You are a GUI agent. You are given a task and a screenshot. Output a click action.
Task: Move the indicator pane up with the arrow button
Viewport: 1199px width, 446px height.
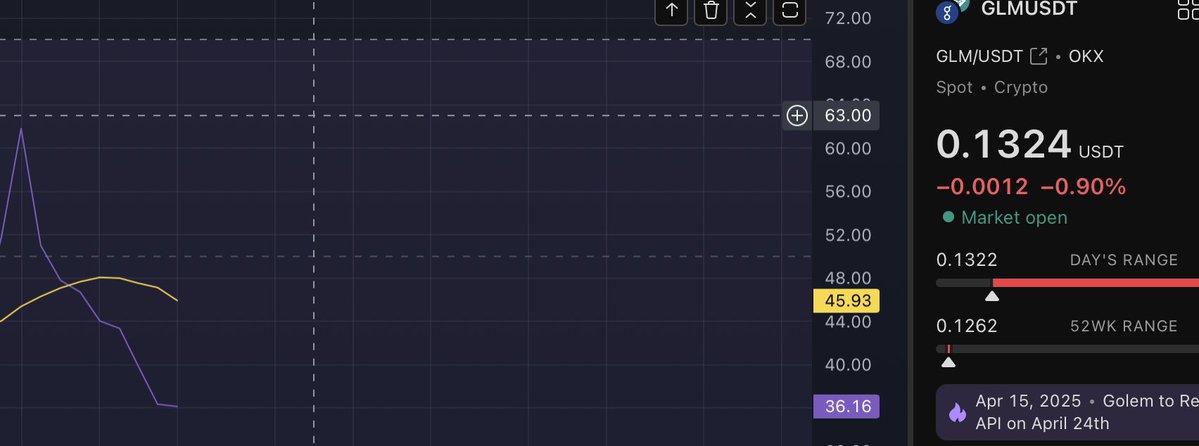tap(671, 10)
